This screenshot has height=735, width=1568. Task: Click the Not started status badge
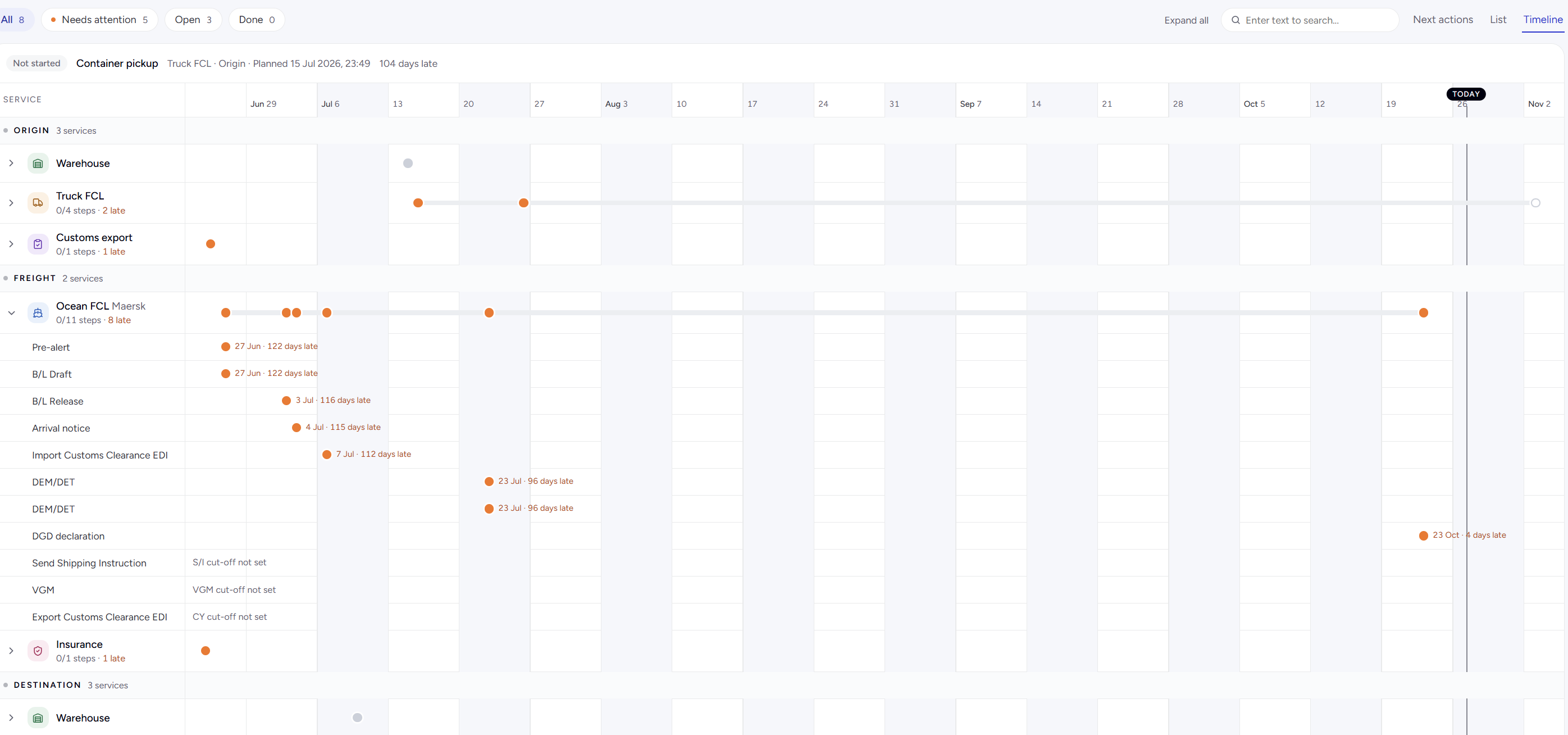37,63
